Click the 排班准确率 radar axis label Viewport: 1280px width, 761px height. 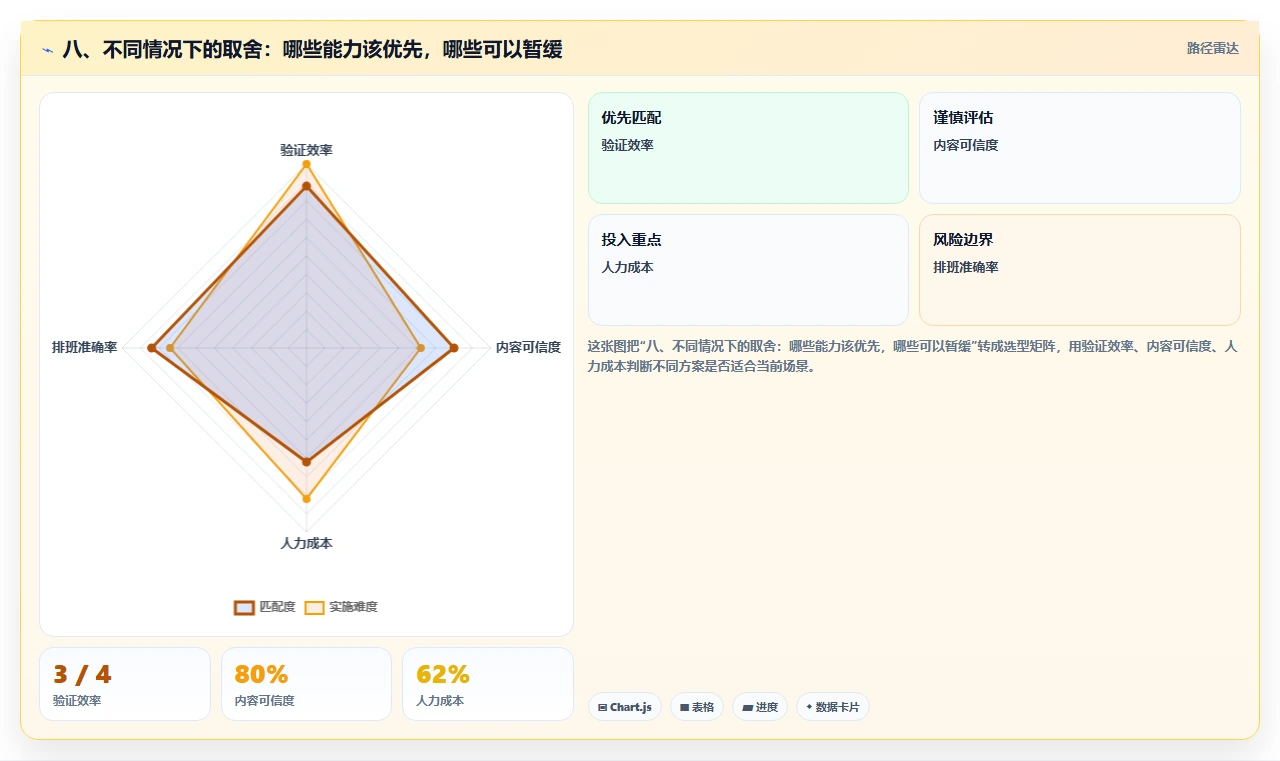tap(85, 347)
